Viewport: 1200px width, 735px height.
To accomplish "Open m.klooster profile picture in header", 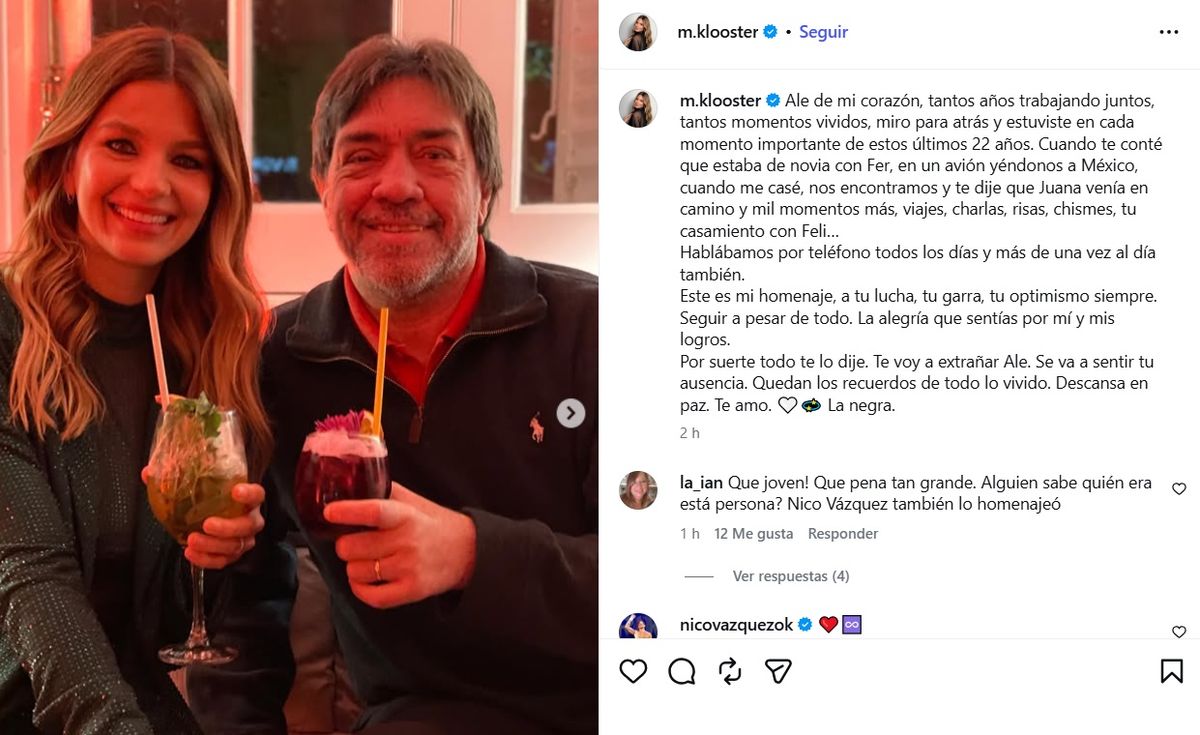I will click(638, 32).
